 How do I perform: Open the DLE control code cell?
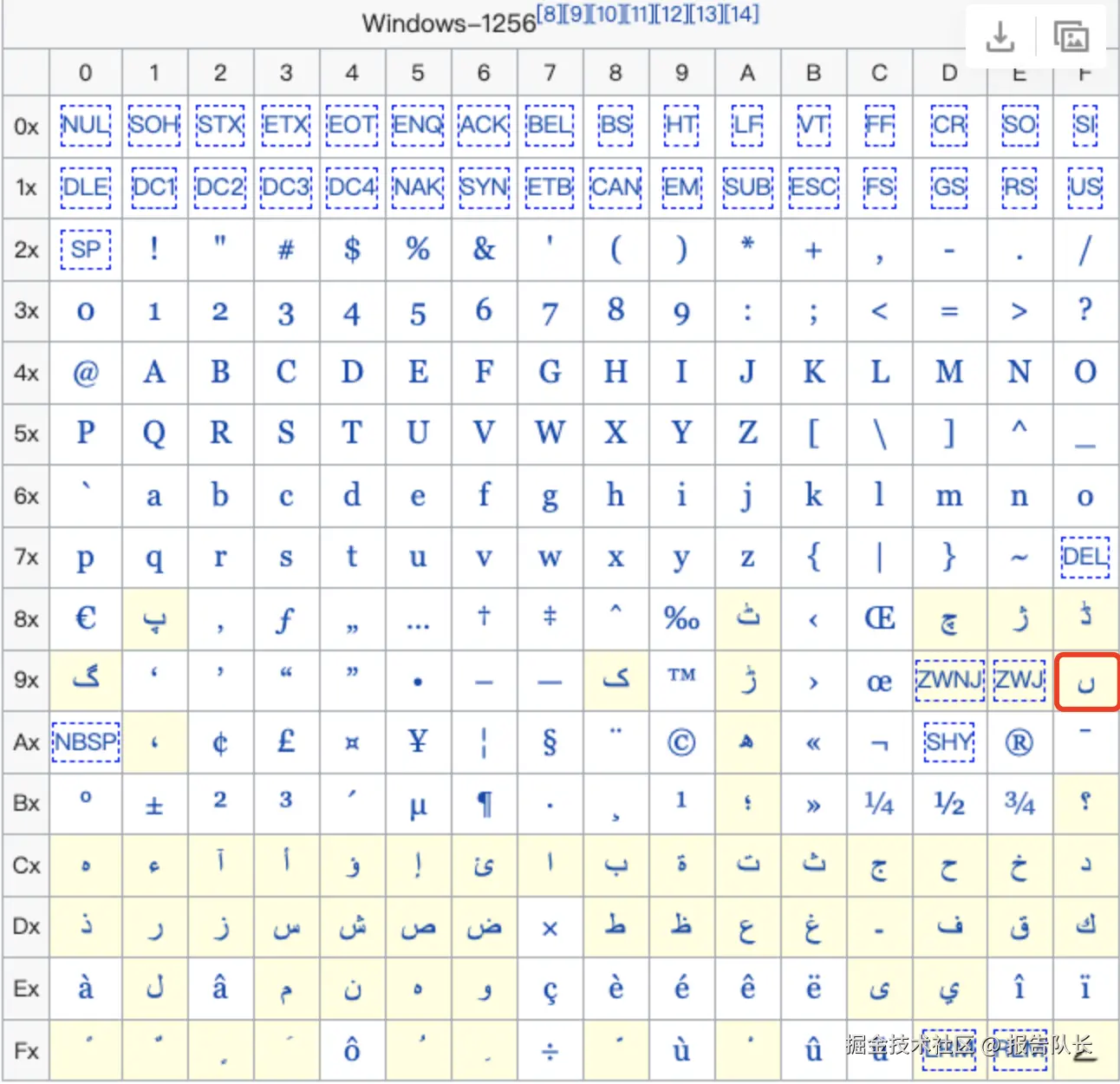tap(86, 187)
